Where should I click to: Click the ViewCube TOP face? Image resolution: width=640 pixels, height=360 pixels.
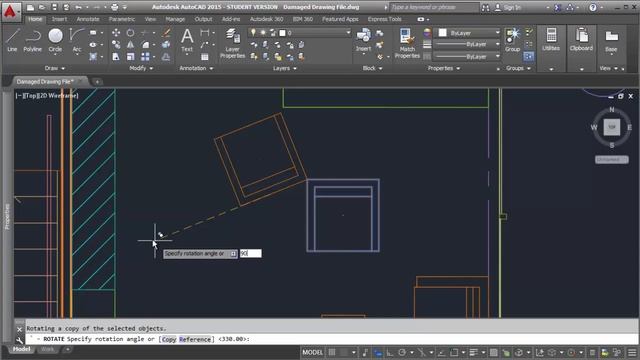pos(611,127)
